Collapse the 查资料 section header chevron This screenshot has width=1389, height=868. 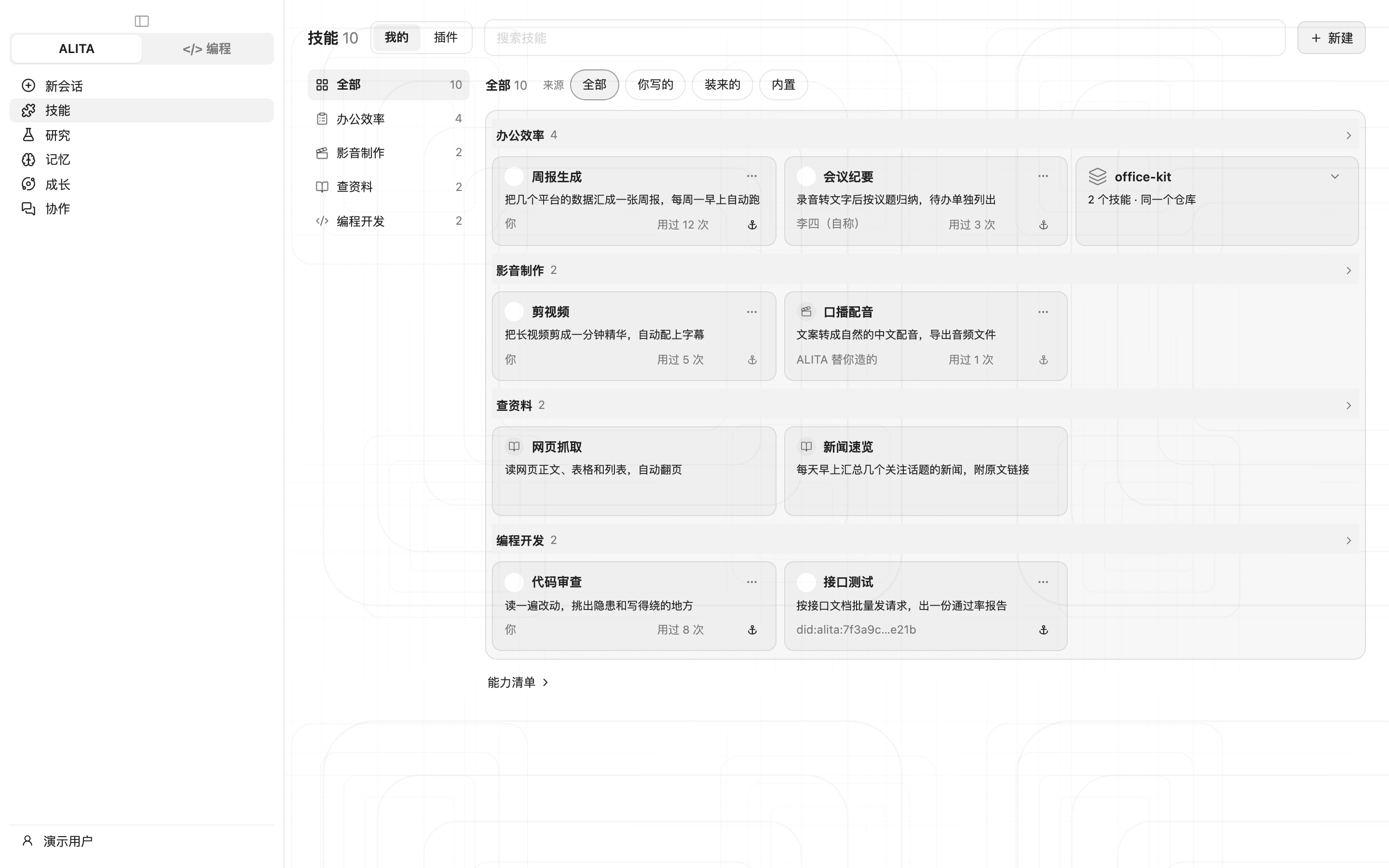pos(1348,405)
